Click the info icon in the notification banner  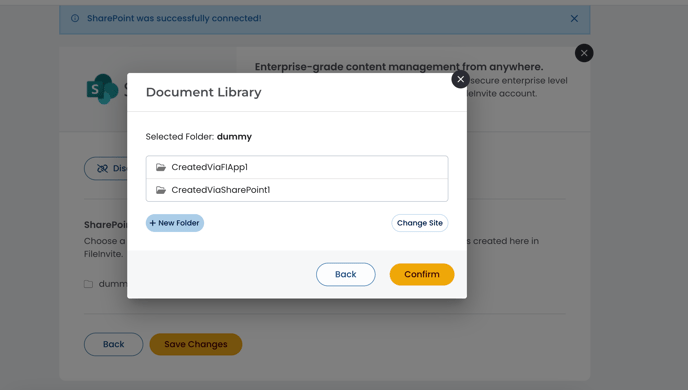tap(75, 18)
